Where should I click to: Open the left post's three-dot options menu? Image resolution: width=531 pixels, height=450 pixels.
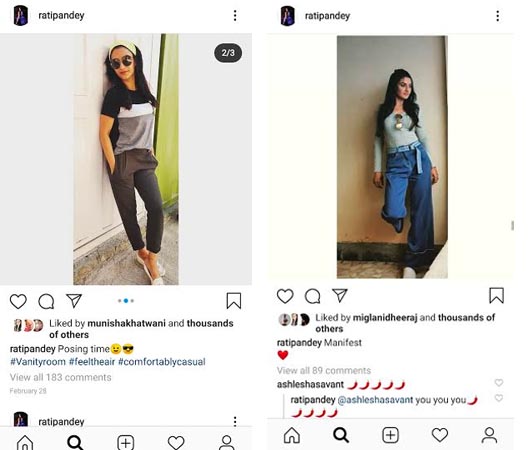point(235,16)
